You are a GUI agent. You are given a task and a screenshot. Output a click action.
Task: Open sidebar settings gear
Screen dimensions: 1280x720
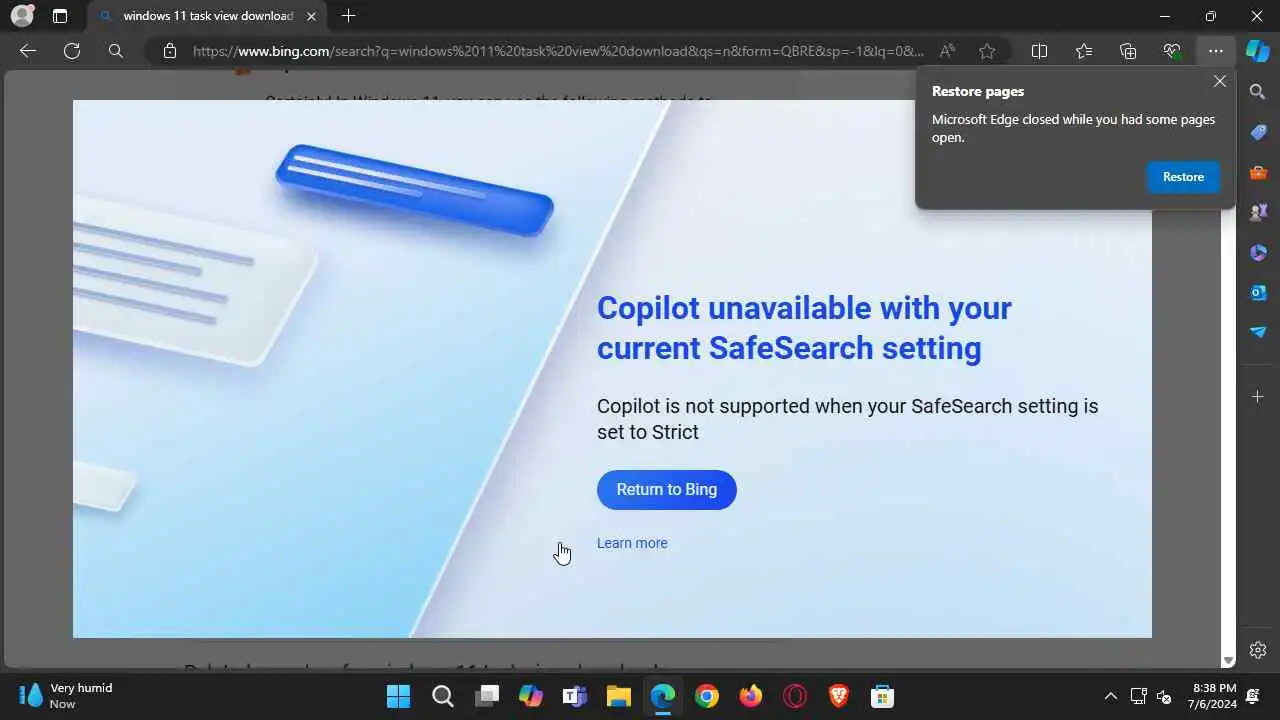1258,650
